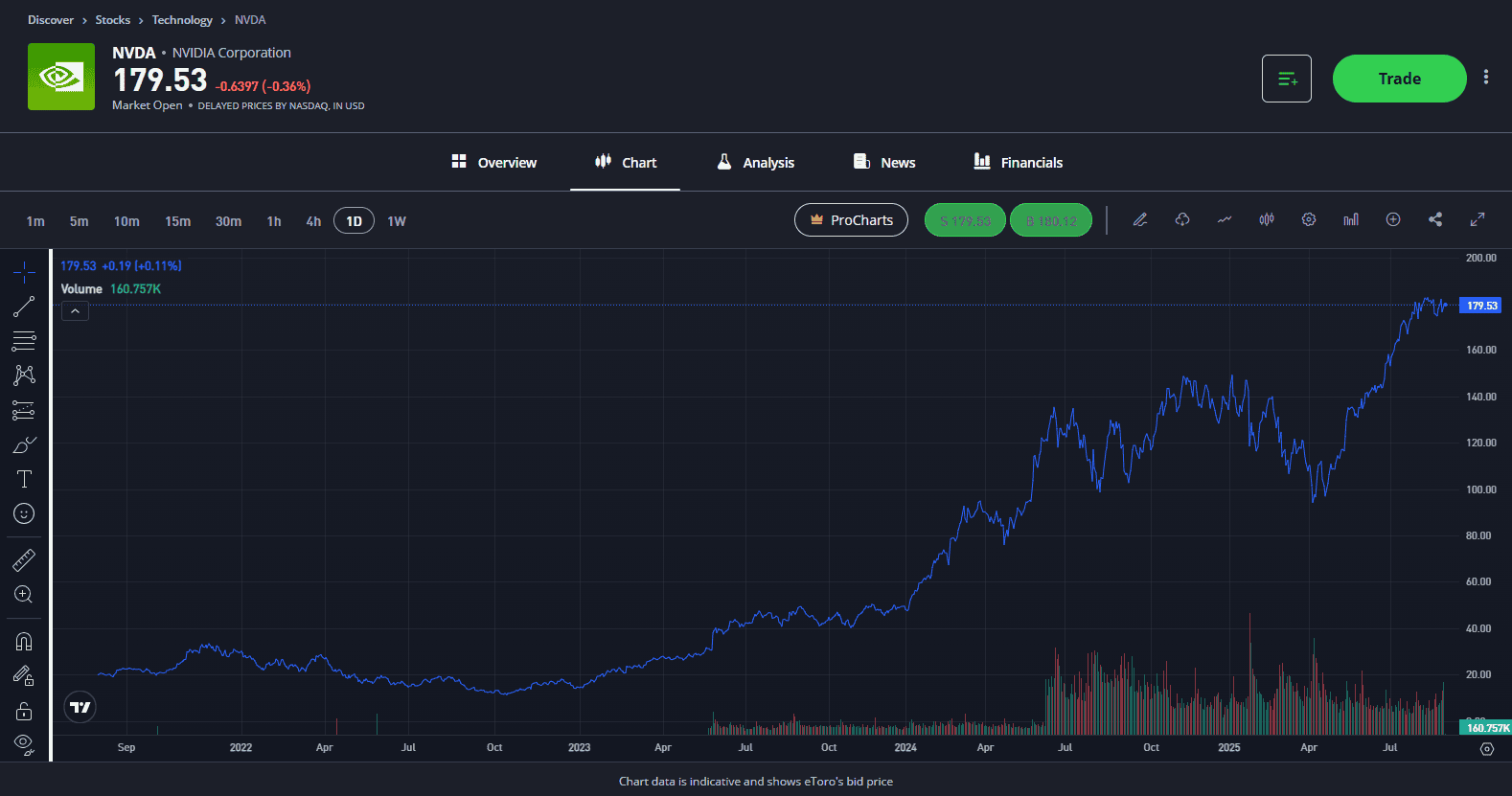Click the TradingView logo on chart
1512x796 pixels.
coord(80,707)
